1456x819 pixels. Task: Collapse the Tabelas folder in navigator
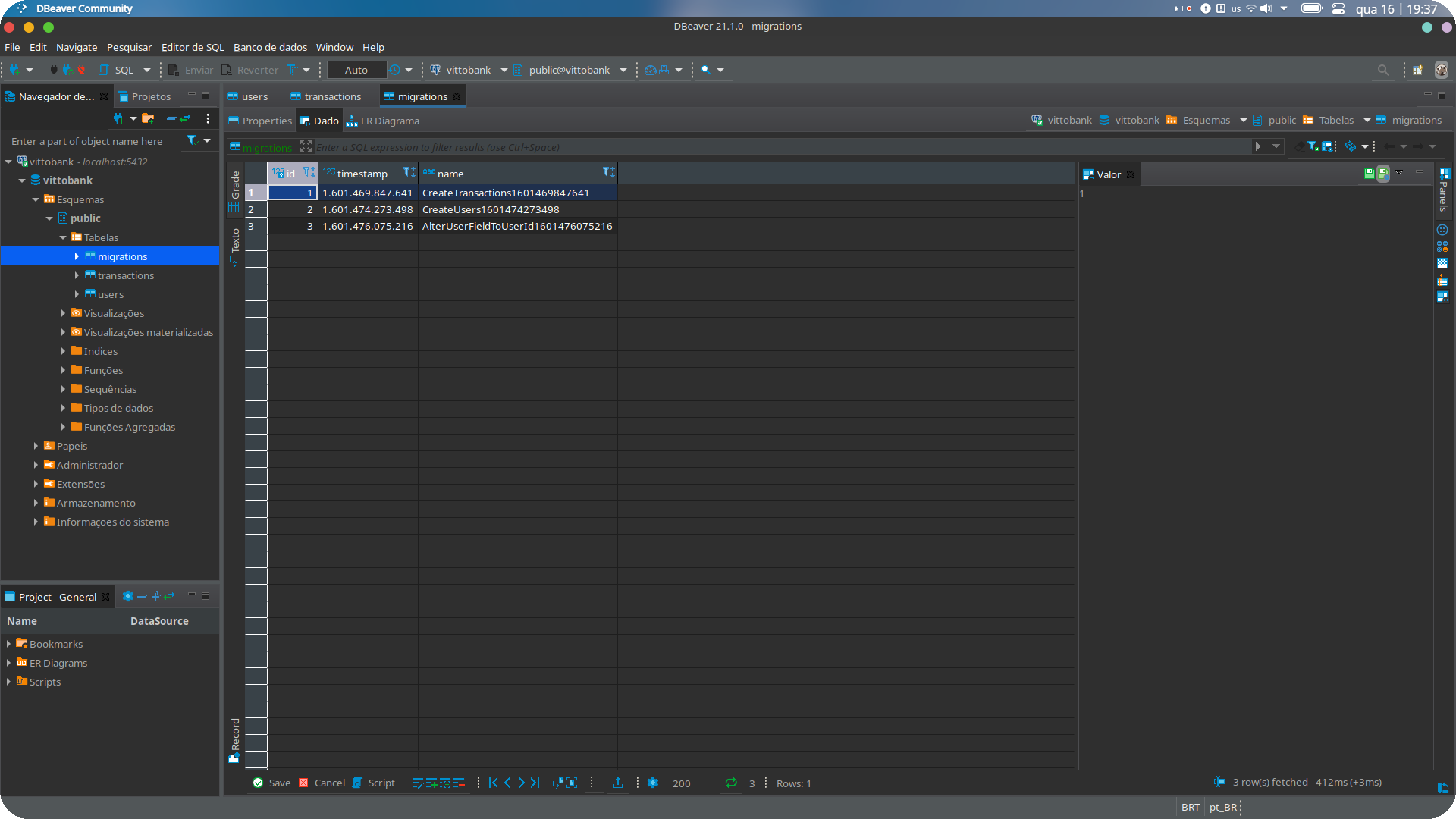coord(63,237)
